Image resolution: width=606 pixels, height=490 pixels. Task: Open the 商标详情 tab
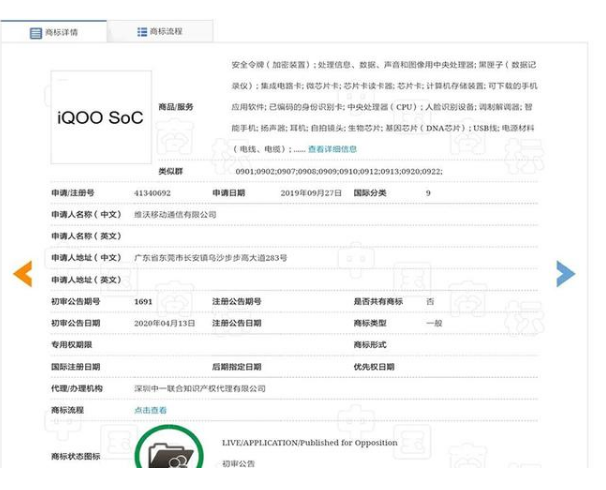[54, 32]
